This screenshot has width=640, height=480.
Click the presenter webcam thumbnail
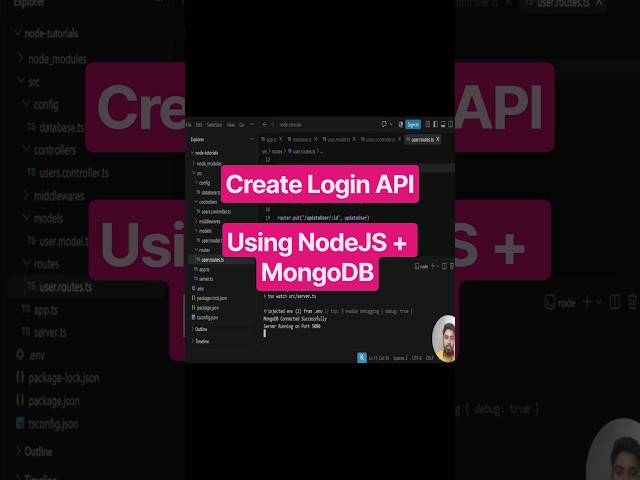coord(444,338)
